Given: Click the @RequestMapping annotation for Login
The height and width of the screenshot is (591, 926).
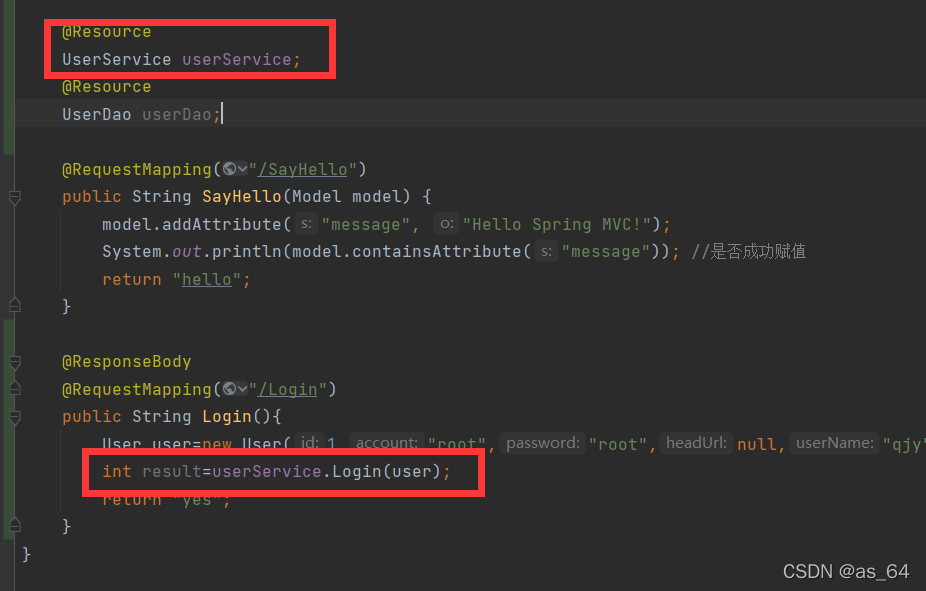Looking at the screenshot, I should point(136,390).
